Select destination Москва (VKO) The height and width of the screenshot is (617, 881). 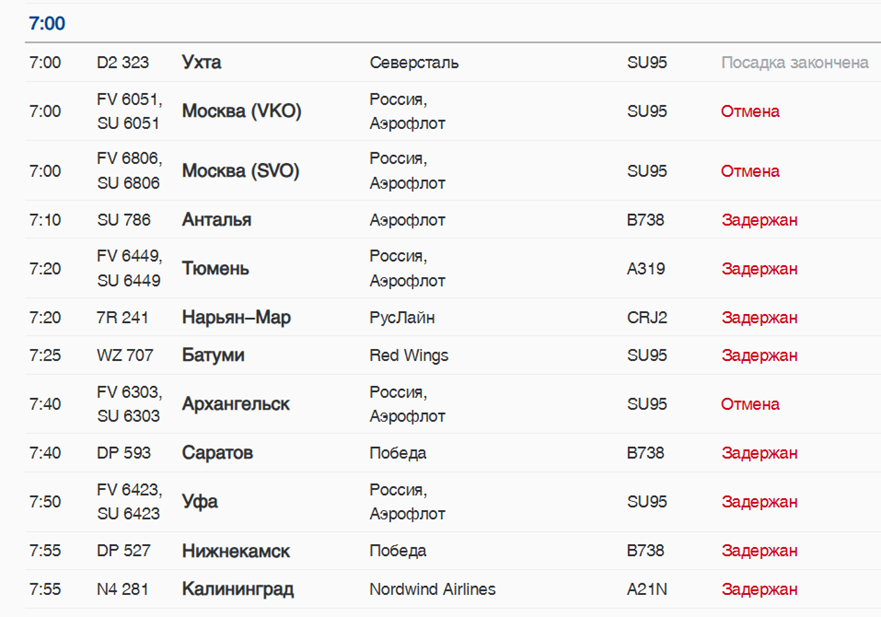[241, 111]
